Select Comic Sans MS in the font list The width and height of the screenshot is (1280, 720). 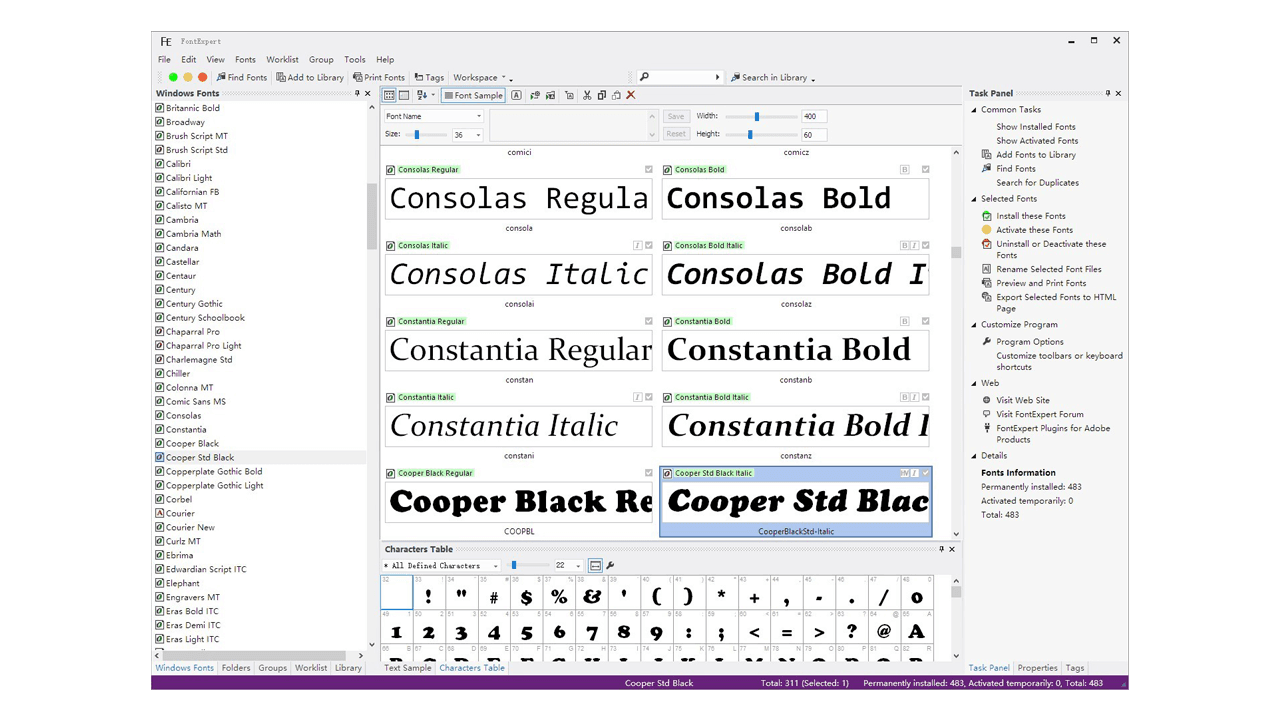click(196, 402)
